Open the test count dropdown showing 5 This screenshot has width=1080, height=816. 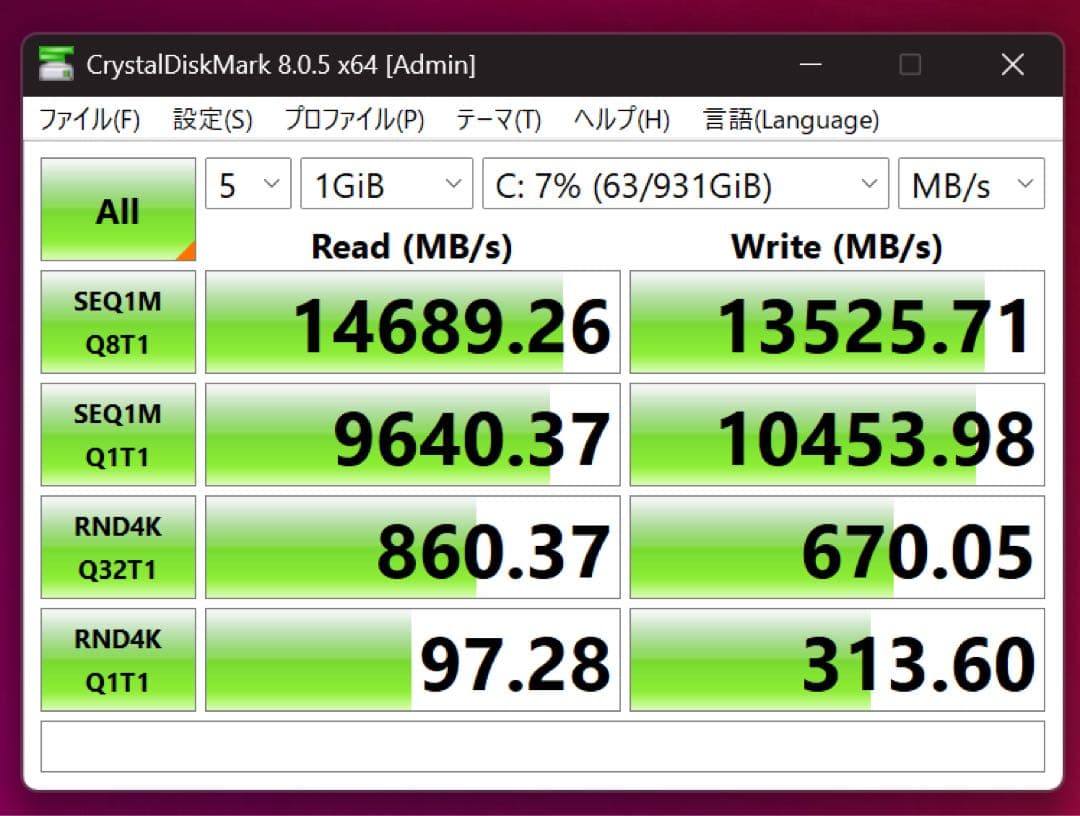(246, 183)
